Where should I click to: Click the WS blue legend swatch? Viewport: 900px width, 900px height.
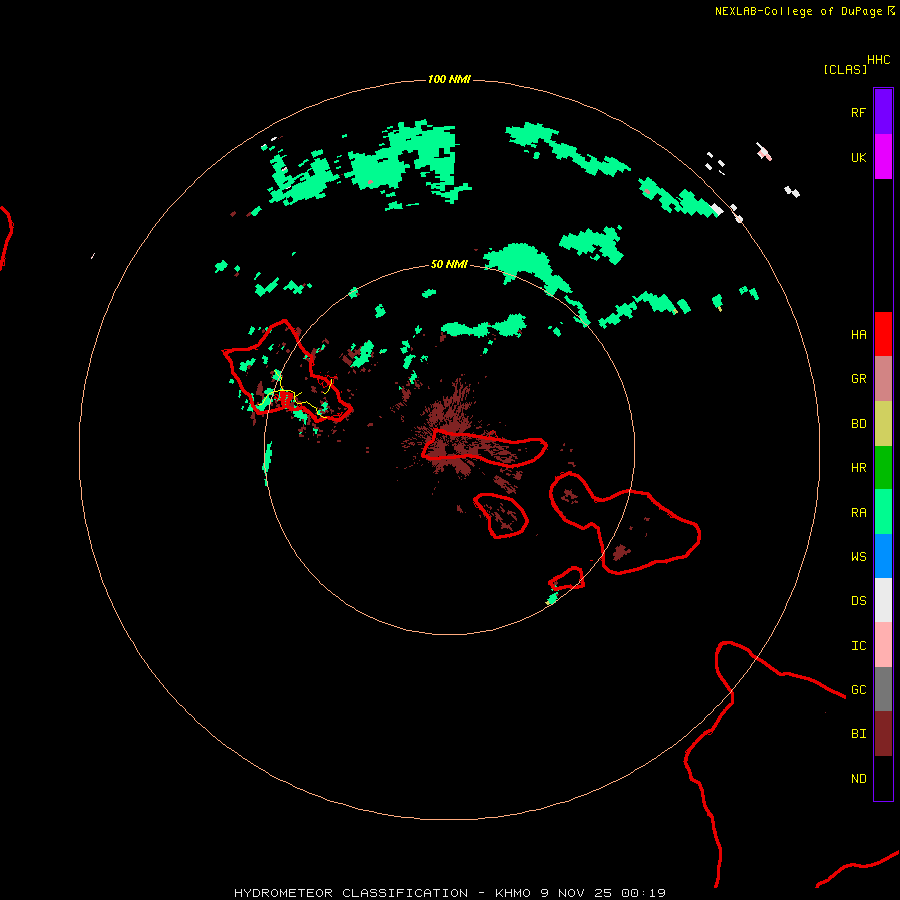click(883, 556)
